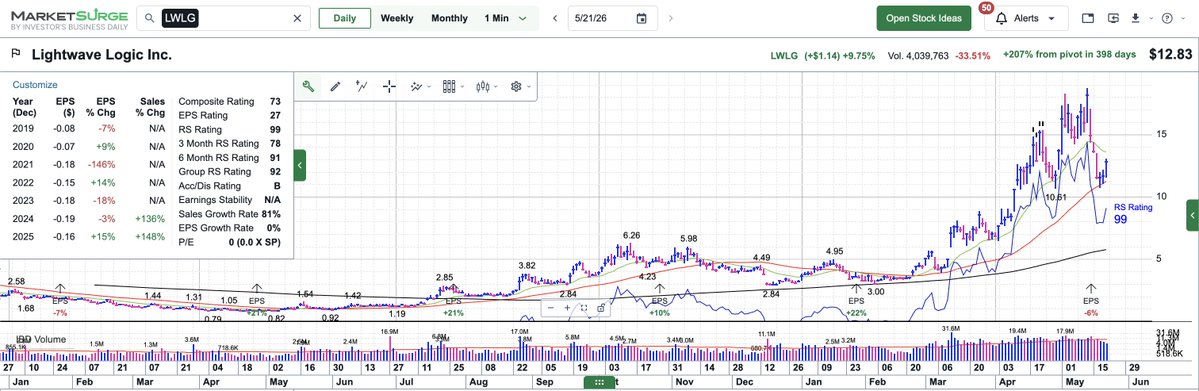Collapse the data panel with green arrow tab
The width and height of the screenshot is (1199, 391).
tap(300, 165)
